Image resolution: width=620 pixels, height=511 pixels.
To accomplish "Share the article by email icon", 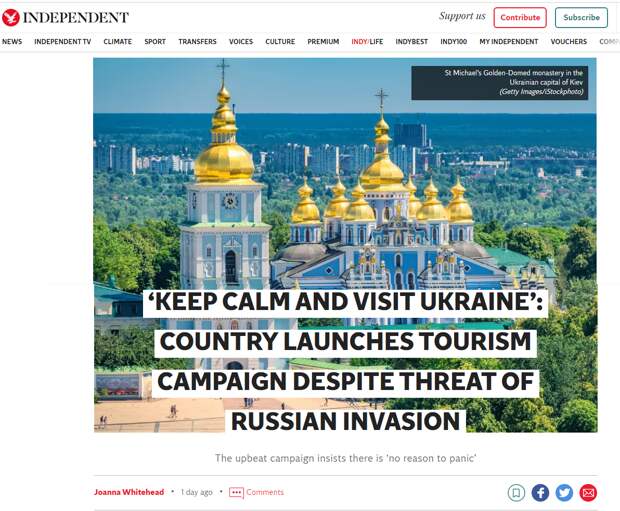I will pyautogui.click(x=588, y=493).
